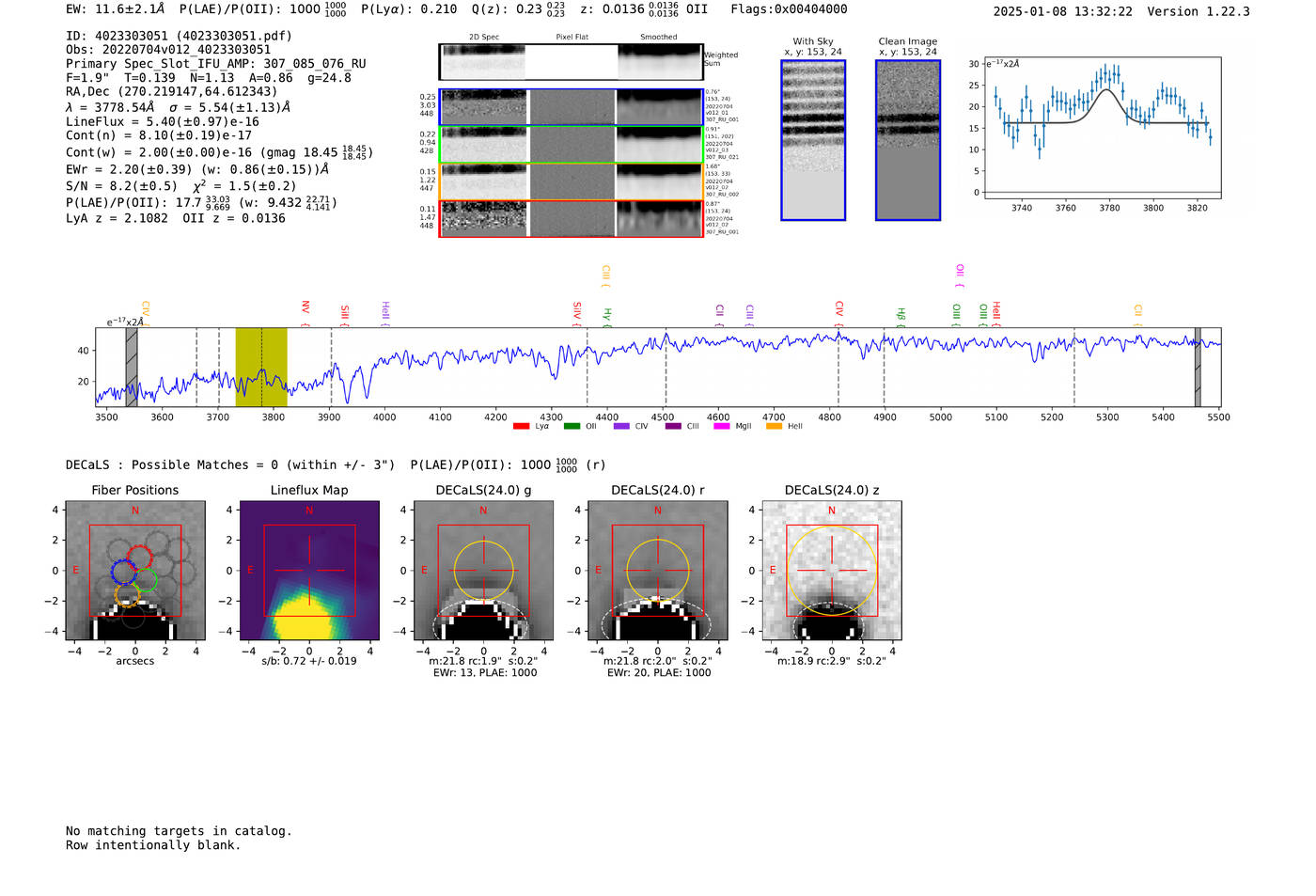
Task: Click the green OII legend swatch
Action: tap(572, 427)
